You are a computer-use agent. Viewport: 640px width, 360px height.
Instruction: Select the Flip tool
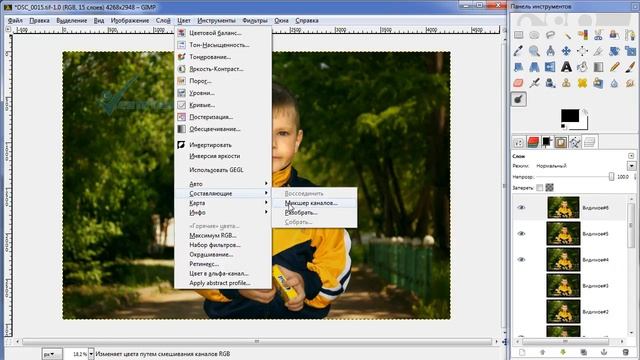click(x=550, y=67)
